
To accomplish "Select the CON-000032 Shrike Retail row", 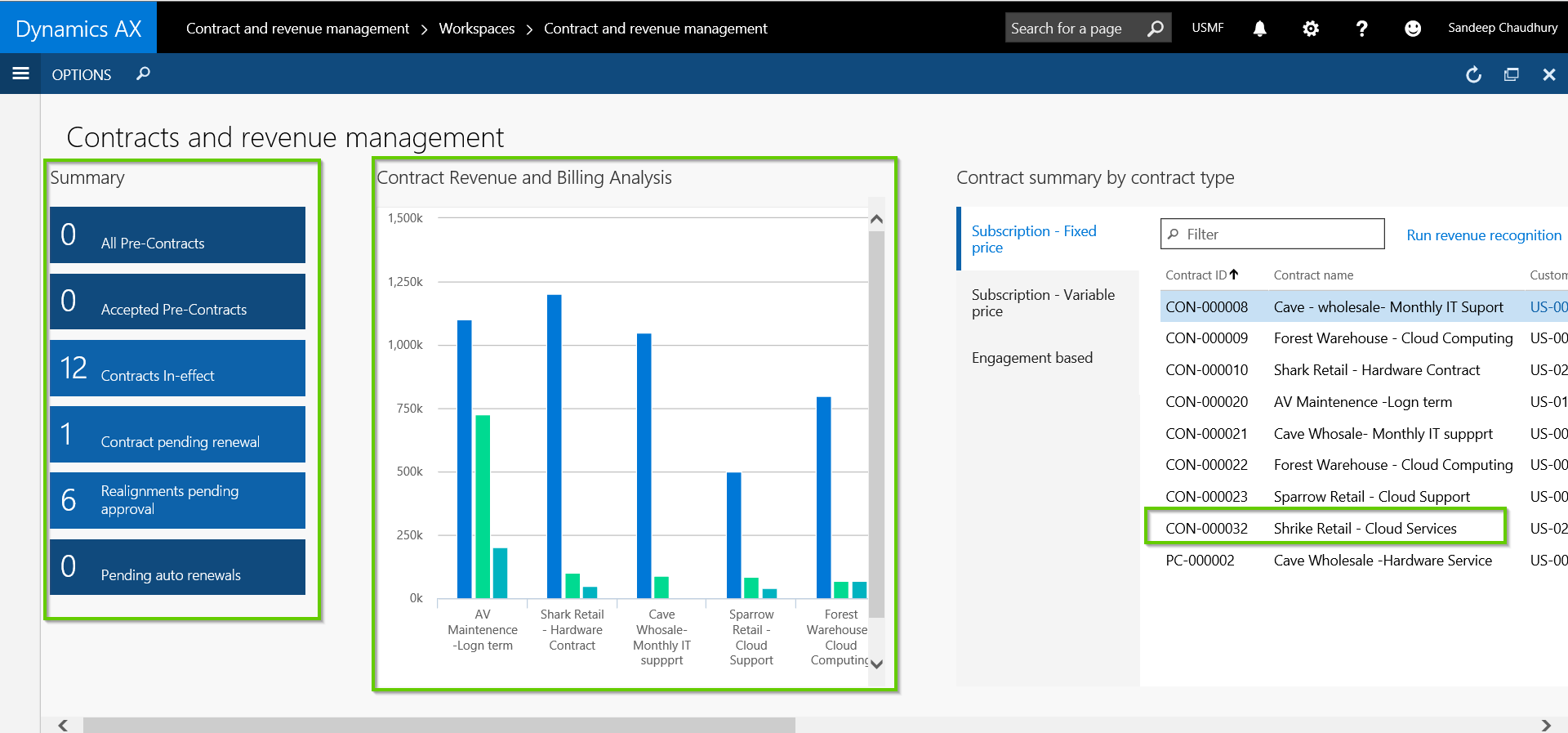I will coord(1325,529).
